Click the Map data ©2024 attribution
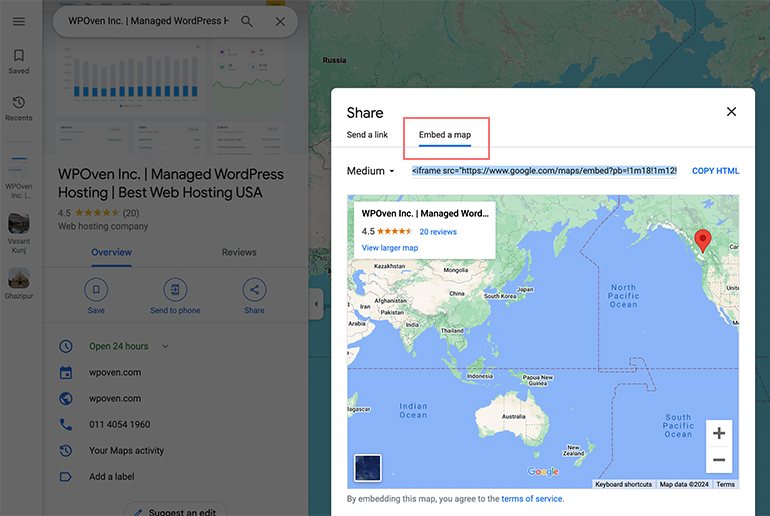 point(684,484)
